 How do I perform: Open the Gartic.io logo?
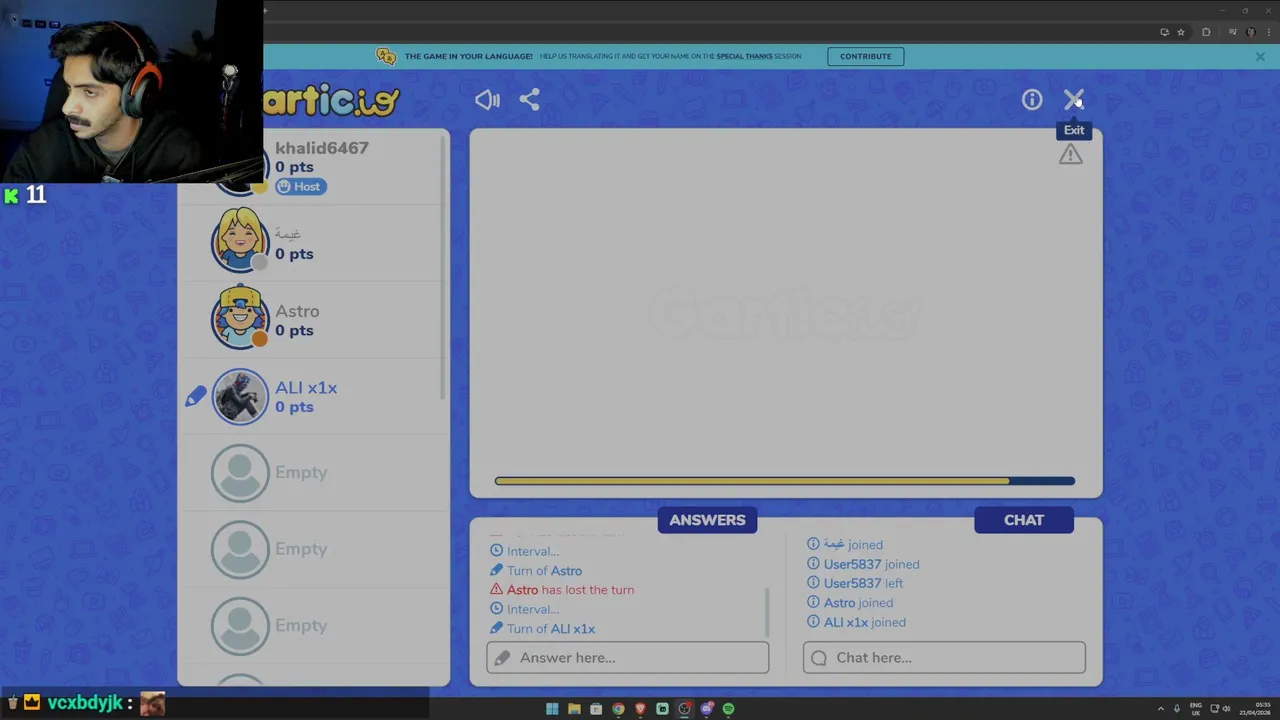point(331,99)
